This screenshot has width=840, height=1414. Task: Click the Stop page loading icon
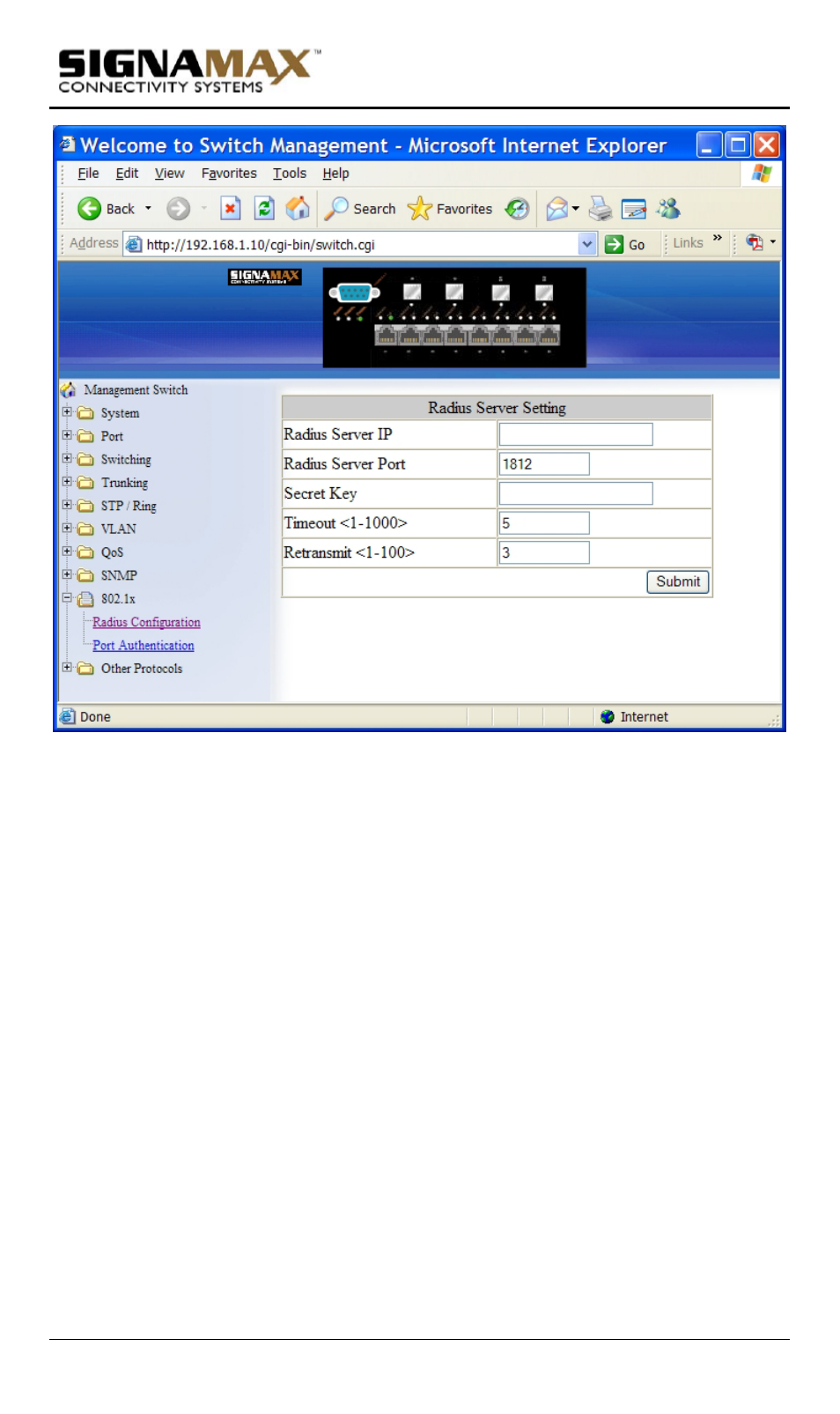point(231,209)
